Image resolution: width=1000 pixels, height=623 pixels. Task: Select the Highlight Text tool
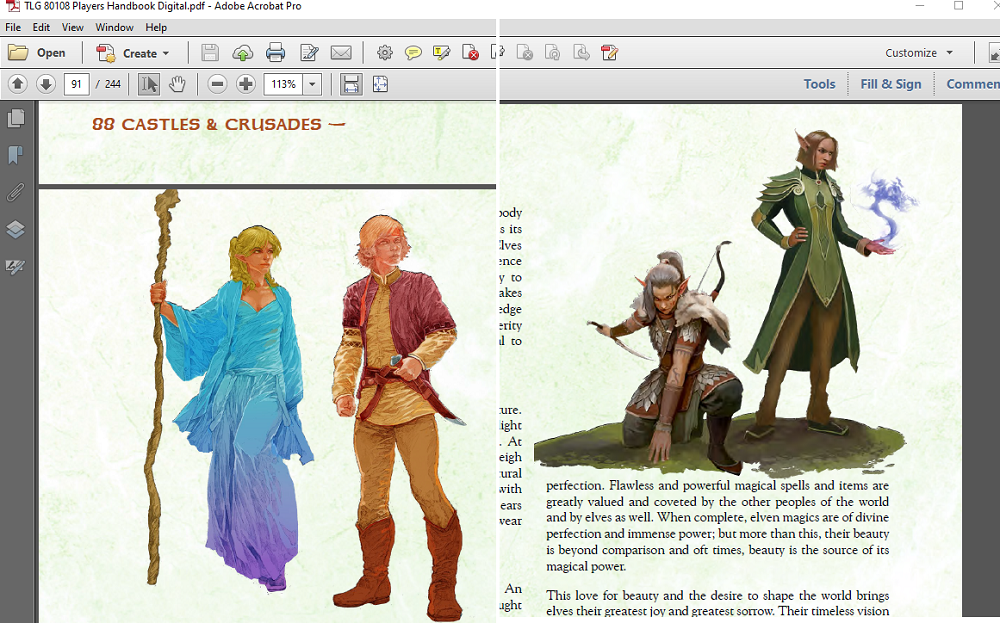pos(441,53)
